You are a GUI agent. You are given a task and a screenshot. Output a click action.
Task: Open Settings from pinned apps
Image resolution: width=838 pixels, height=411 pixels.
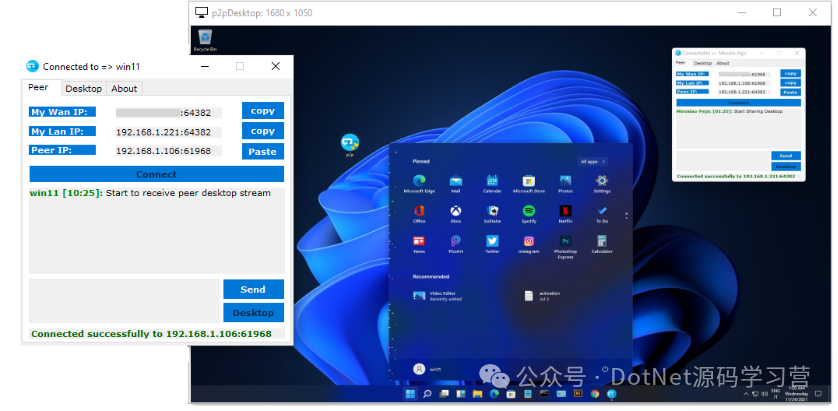602,180
